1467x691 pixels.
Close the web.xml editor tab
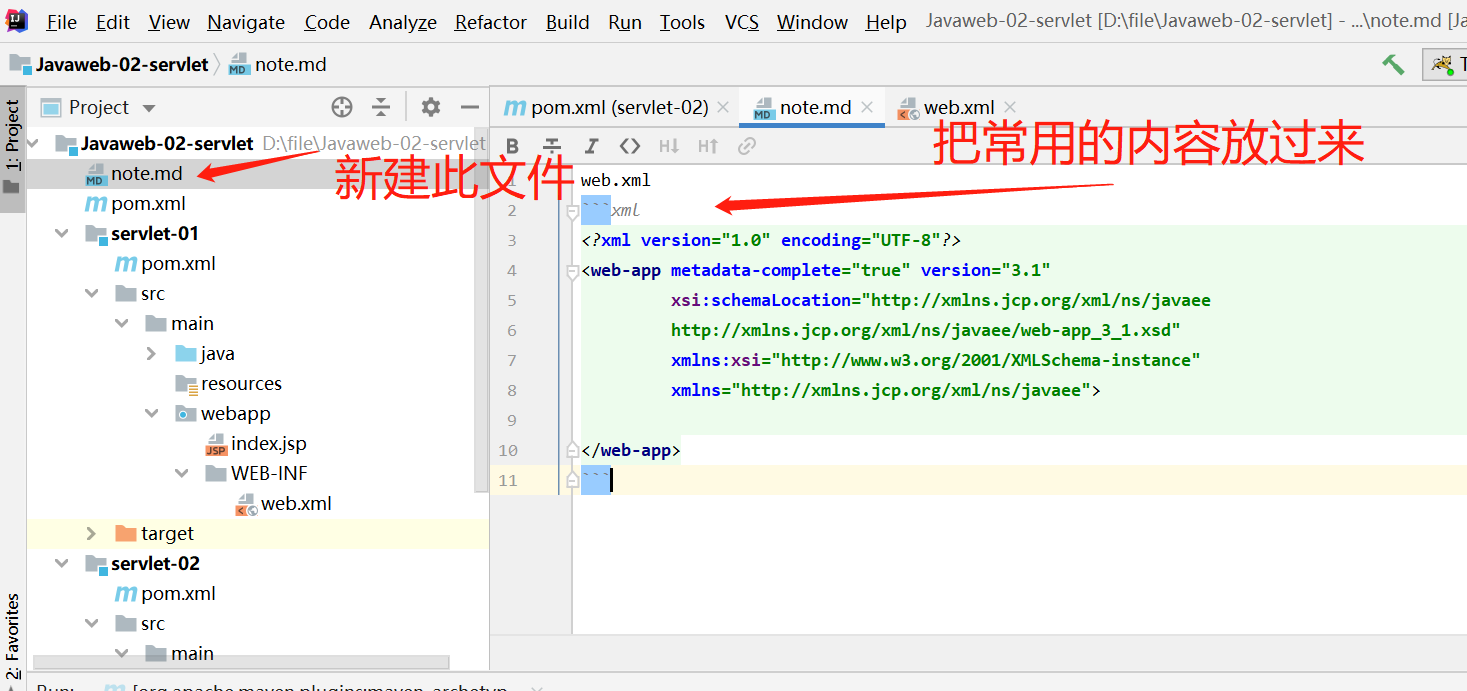[1010, 107]
